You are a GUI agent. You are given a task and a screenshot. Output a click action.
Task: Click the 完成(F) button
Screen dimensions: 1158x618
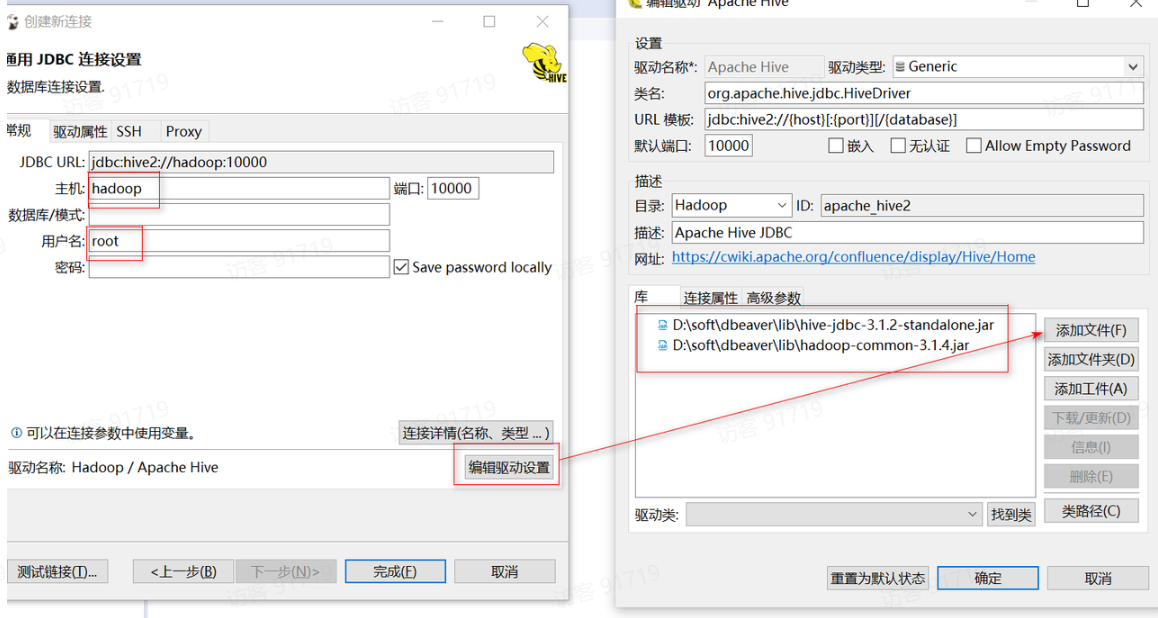point(395,571)
